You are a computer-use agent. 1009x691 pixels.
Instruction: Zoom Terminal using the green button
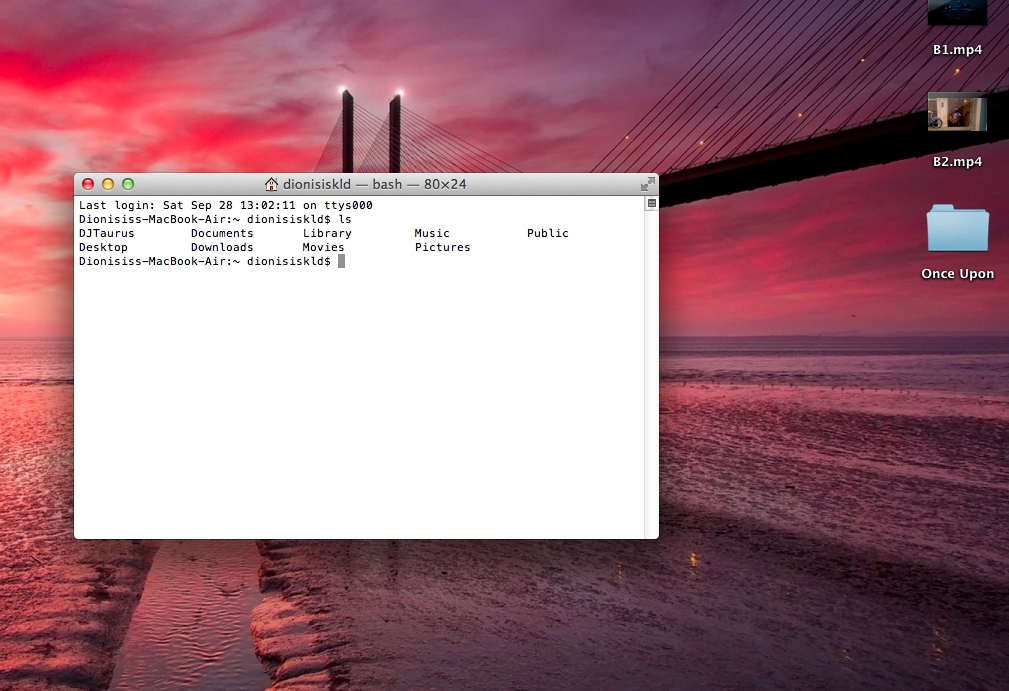pyautogui.click(x=128, y=184)
